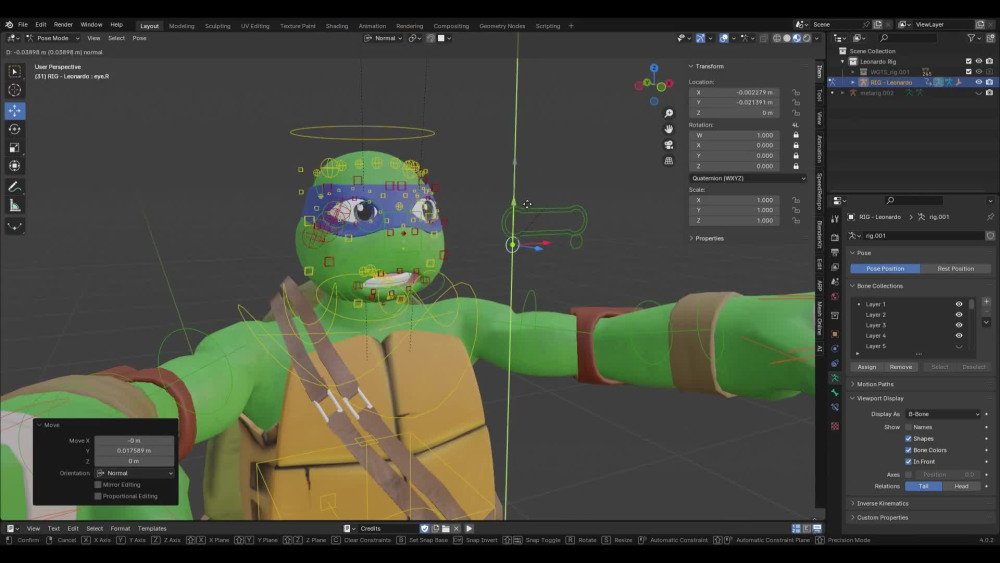This screenshot has width=1000, height=563.
Task: Enable the Names checkbox in Viewport Display
Action: tap(908, 427)
